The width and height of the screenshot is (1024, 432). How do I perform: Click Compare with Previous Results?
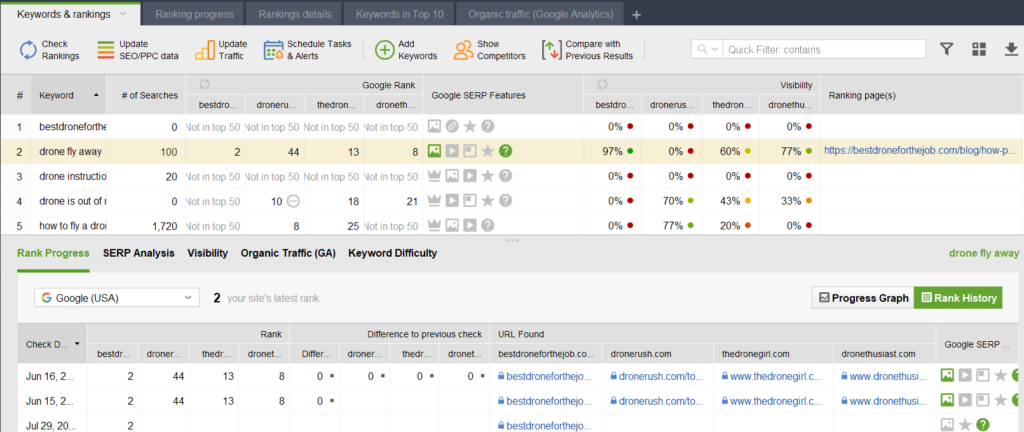(588, 50)
